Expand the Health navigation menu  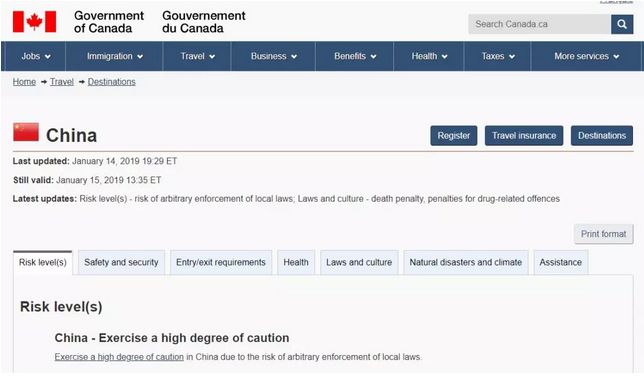tap(429, 56)
